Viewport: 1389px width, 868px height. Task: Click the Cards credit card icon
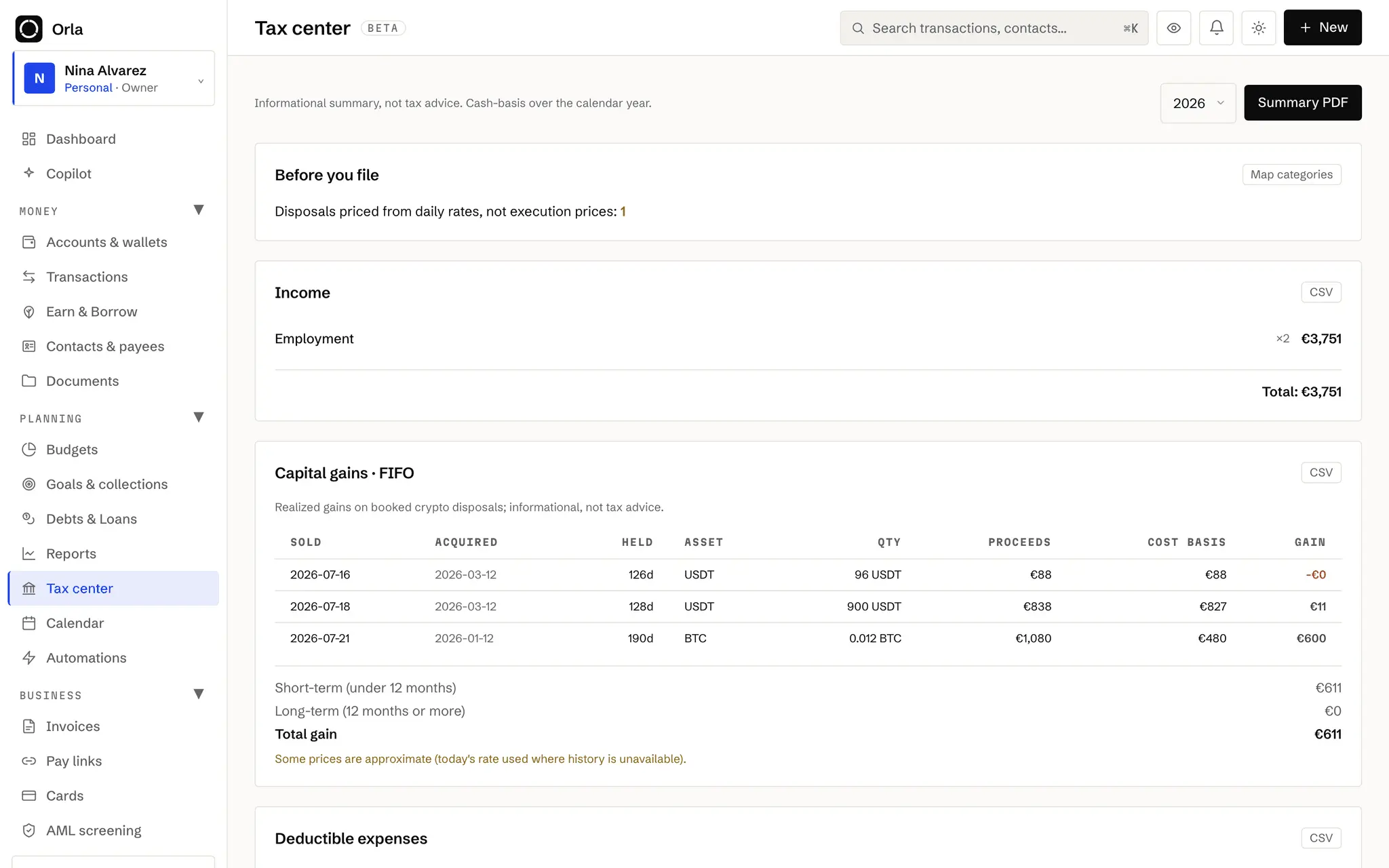[28, 795]
